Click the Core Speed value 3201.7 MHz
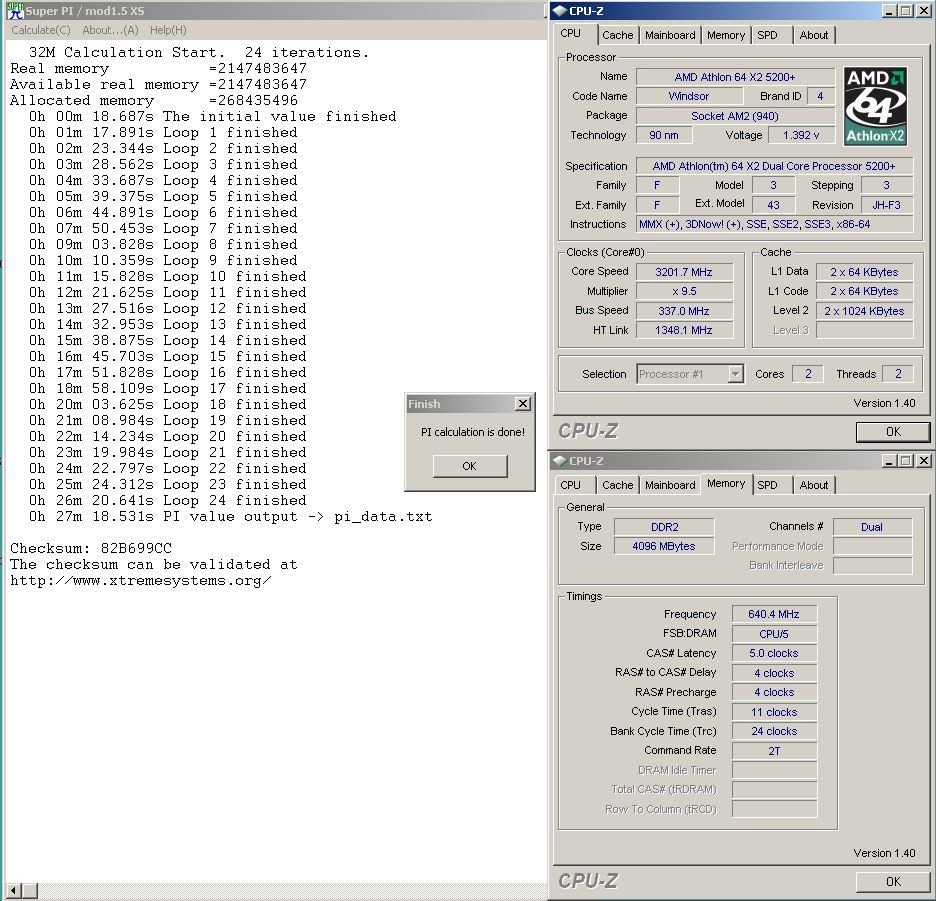The width and height of the screenshot is (936, 901). [x=684, y=272]
